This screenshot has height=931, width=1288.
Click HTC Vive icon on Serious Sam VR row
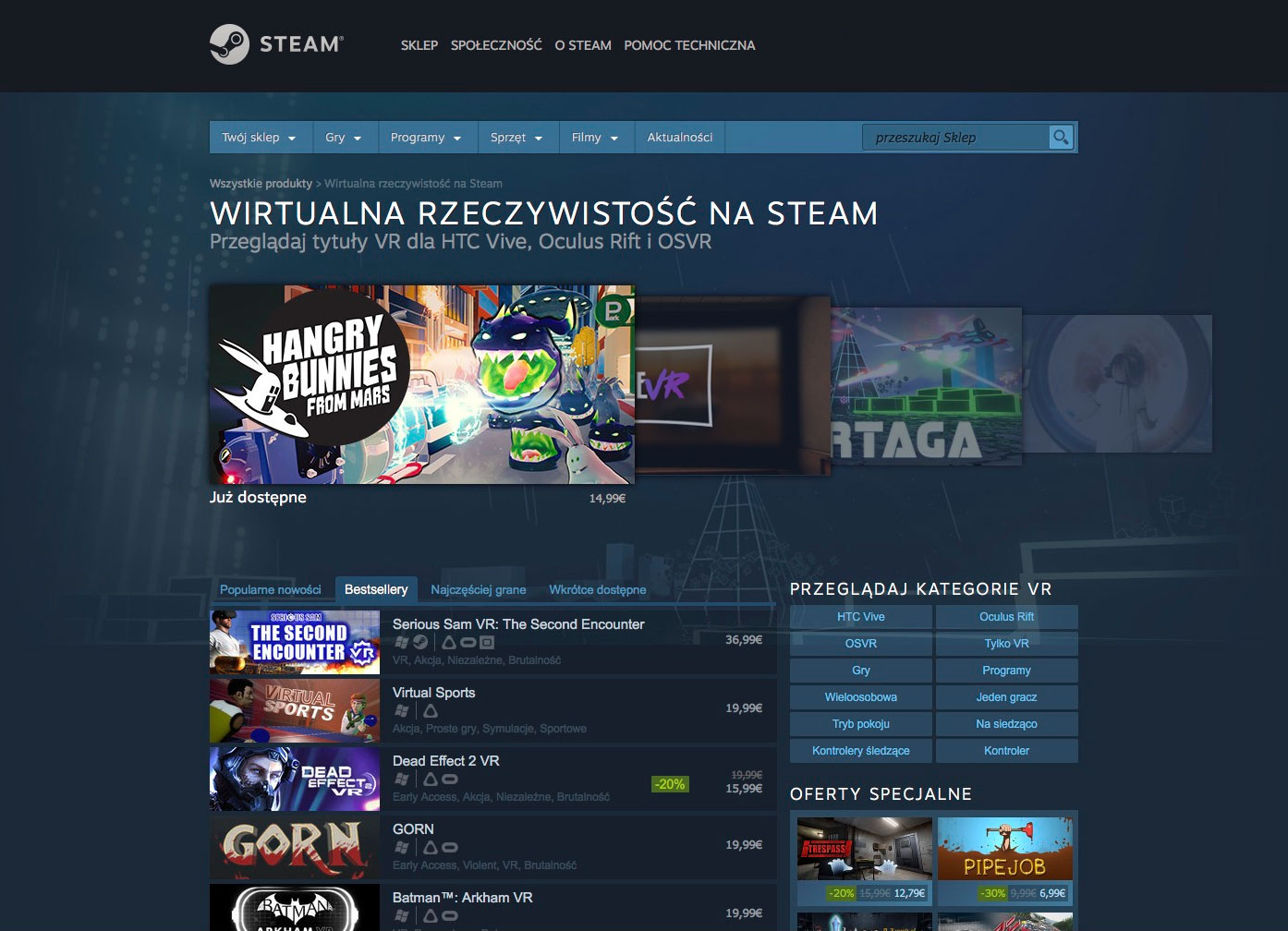click(449, 642)
